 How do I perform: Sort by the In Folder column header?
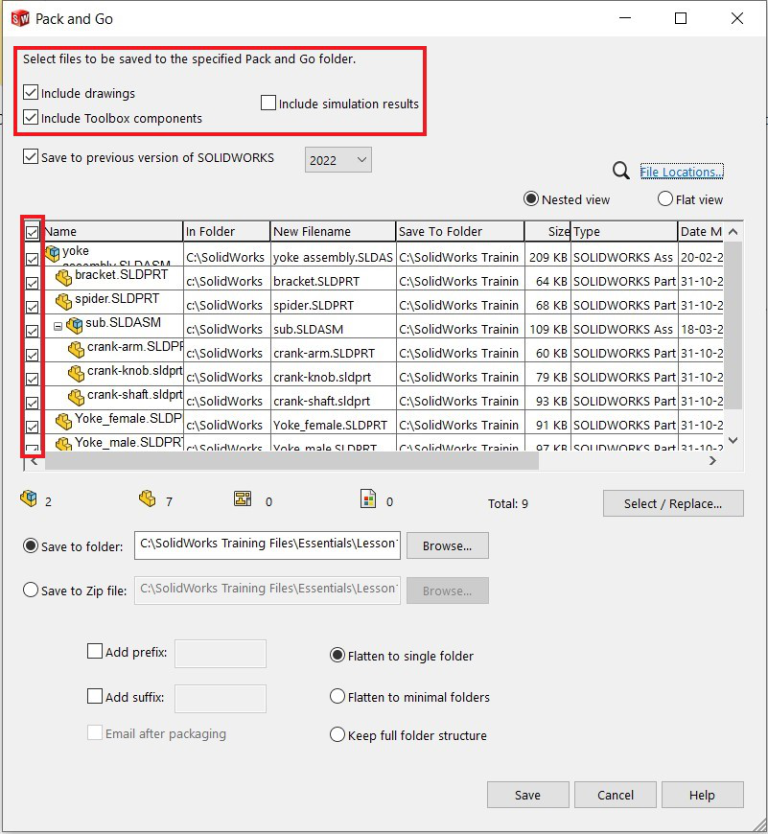(x=227, y=231)
